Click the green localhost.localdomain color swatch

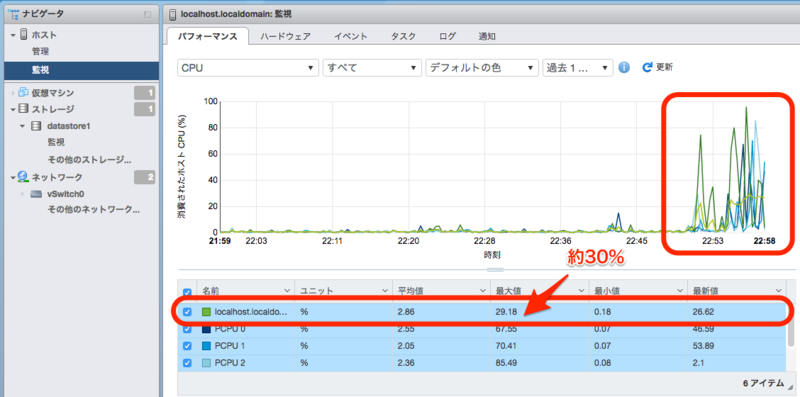[x=206, y=312]
